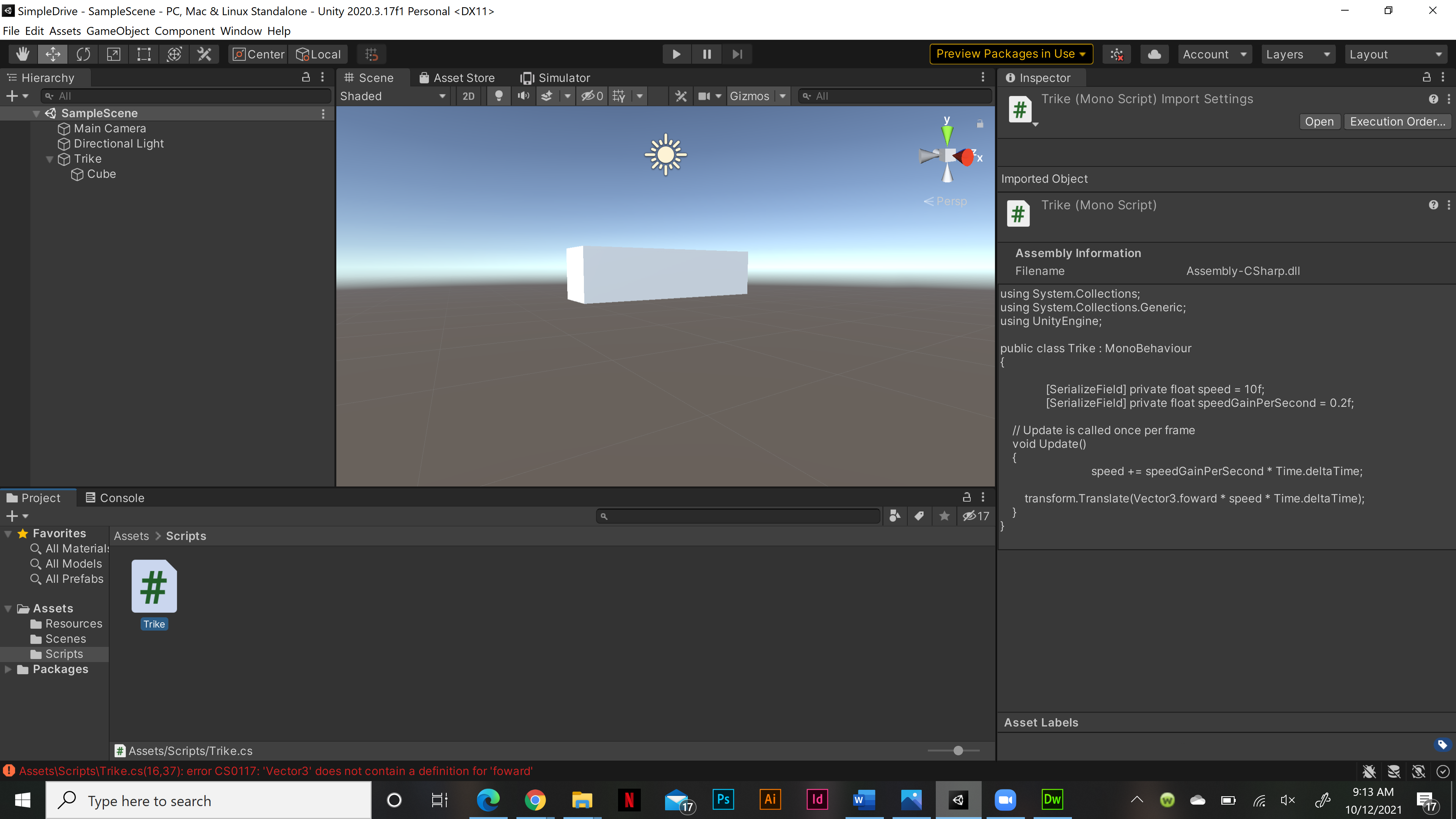Open scene component tools icon
This screenshot has width=1456, height=819.
681,96
